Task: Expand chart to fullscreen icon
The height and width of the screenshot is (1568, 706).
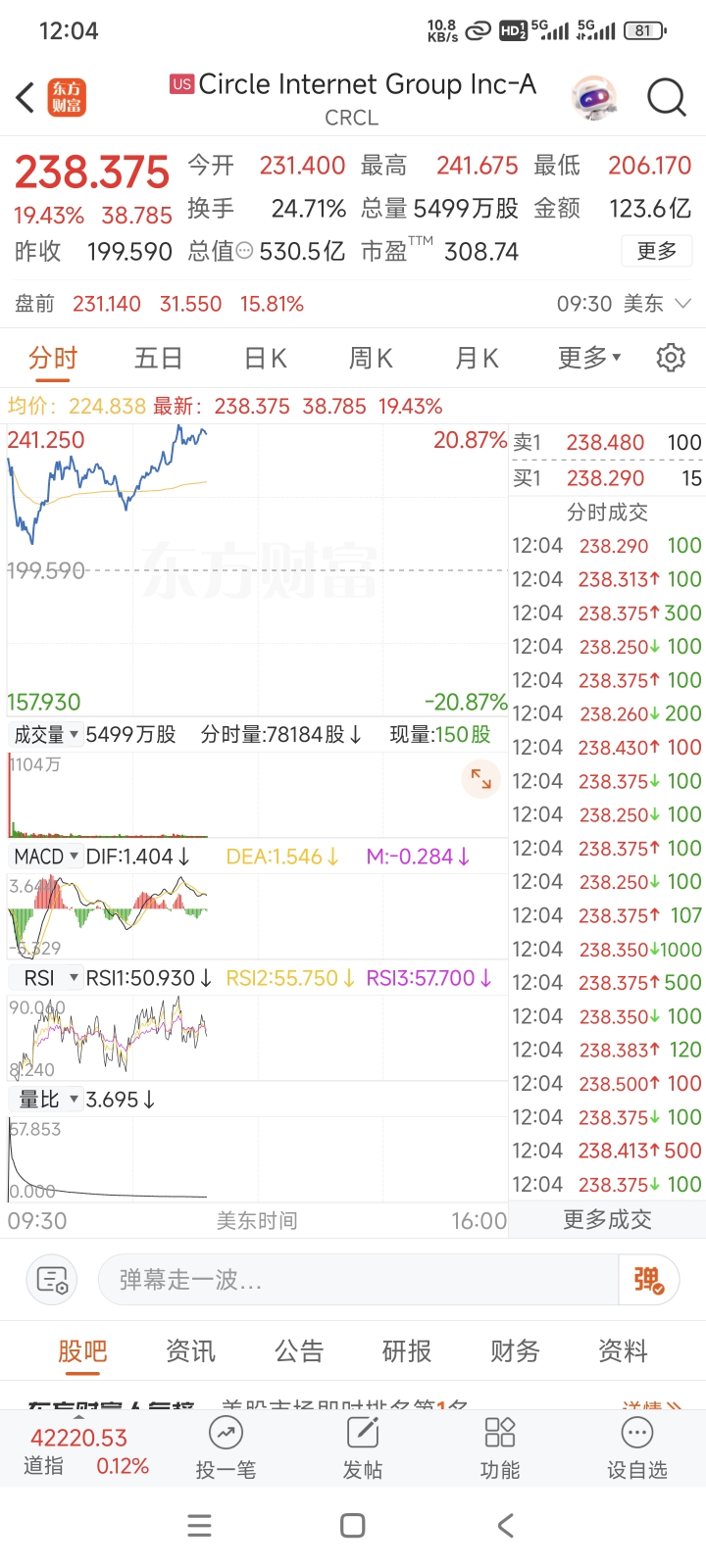Action: point(481,779)
